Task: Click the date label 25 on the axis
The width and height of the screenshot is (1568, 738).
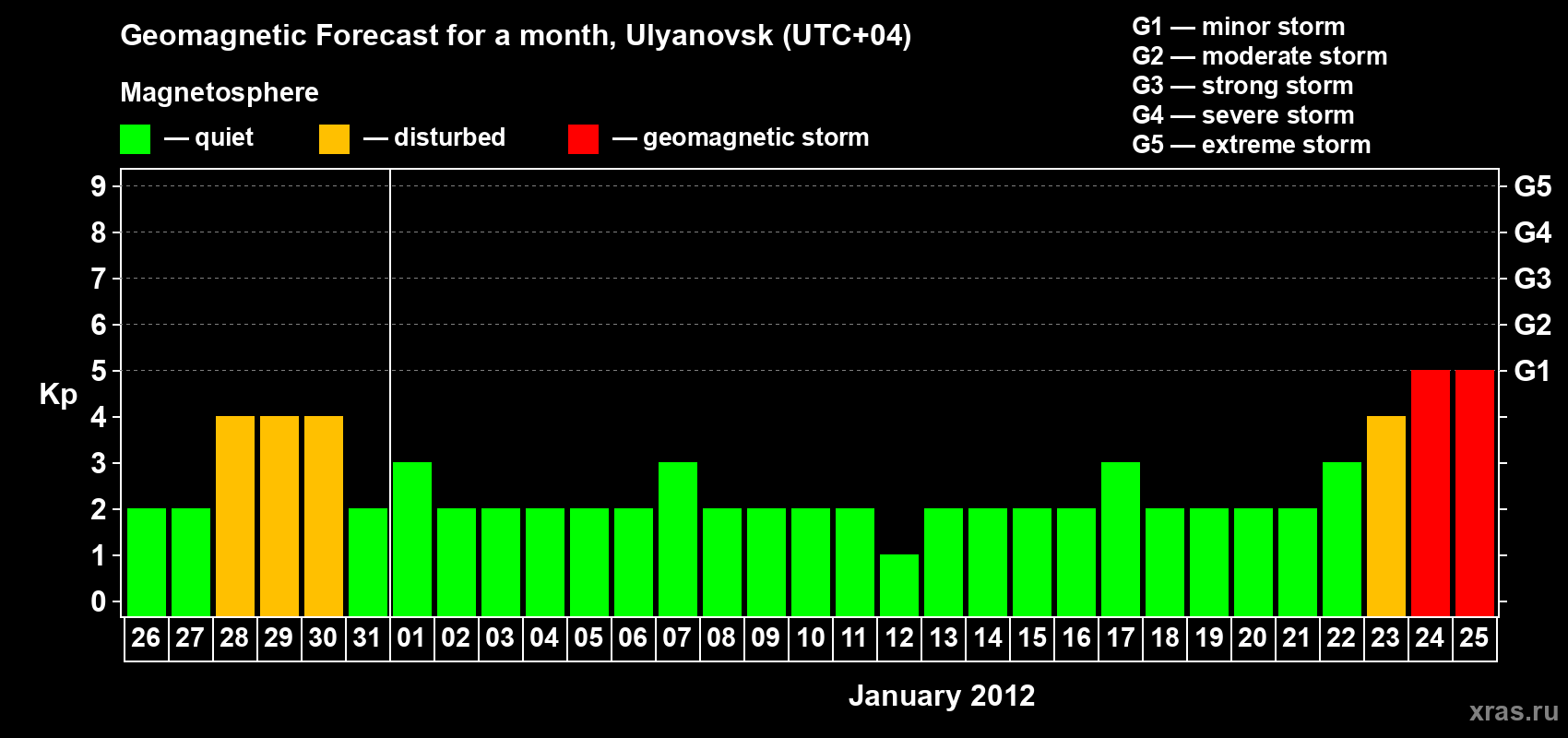Action: coord(1474,638)
